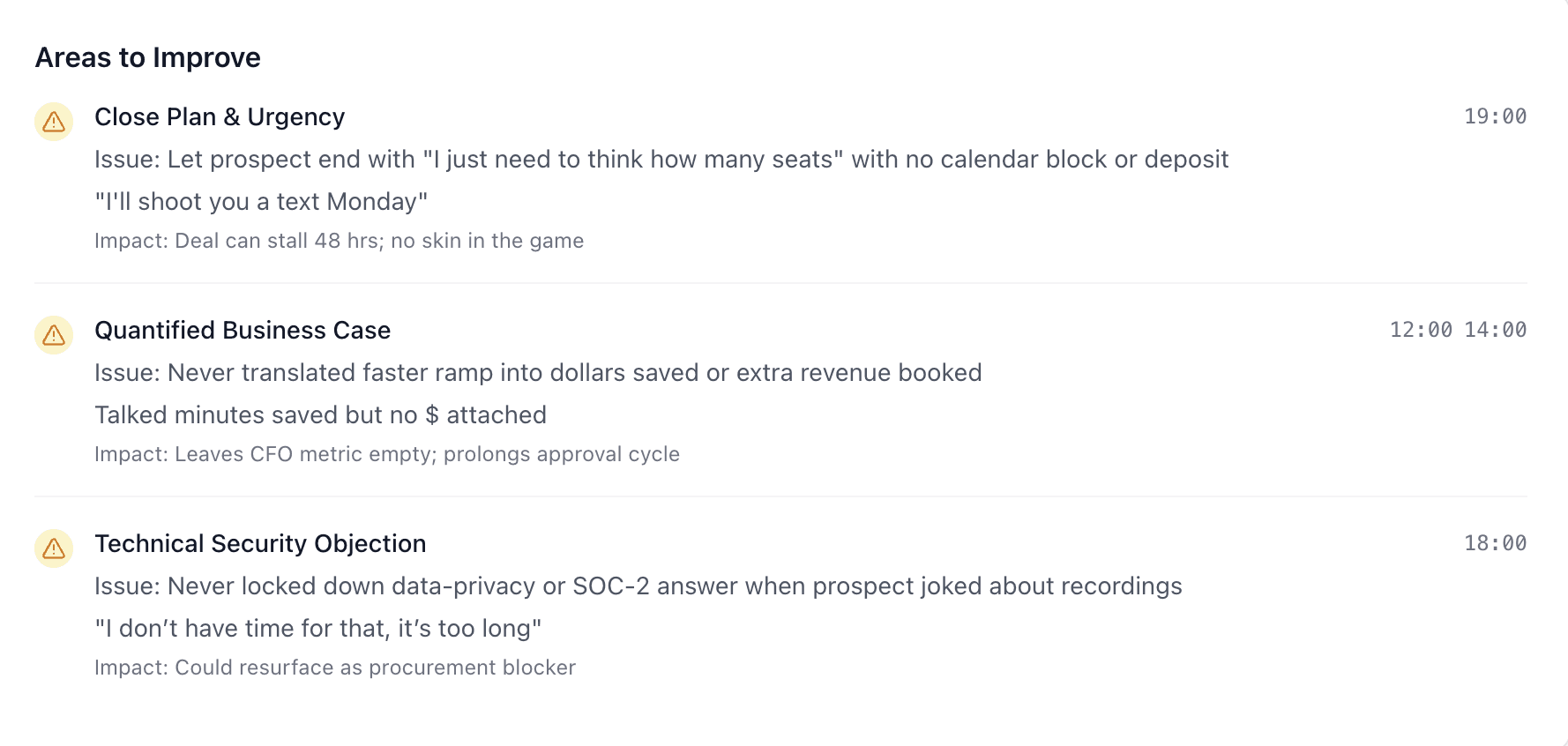Select the "I don't have time for that" quote
Image resolution: width=1568 pixels, height=746 pixels.
tap(317, 629)
